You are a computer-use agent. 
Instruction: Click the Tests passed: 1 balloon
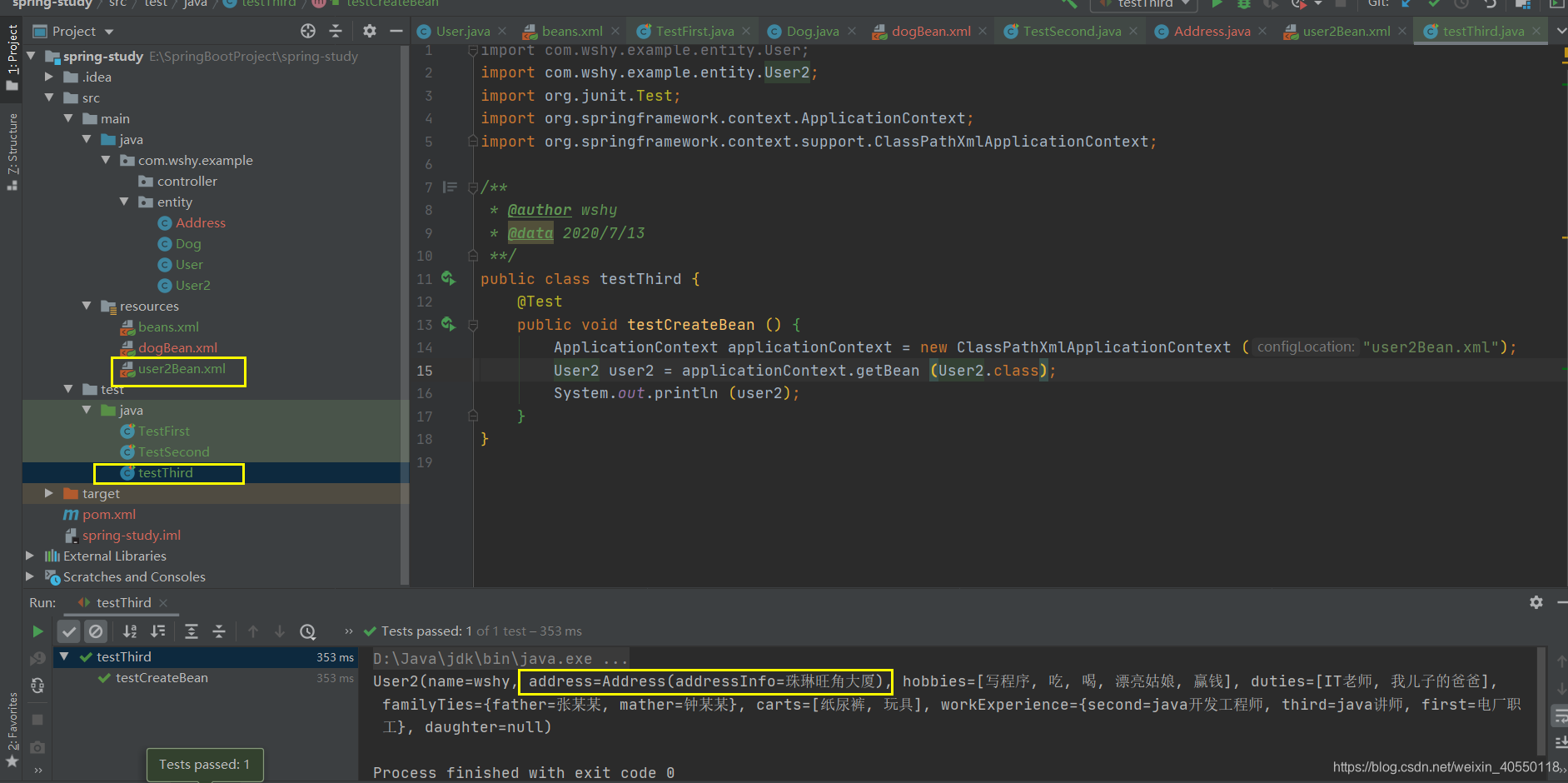pos(205,765)
